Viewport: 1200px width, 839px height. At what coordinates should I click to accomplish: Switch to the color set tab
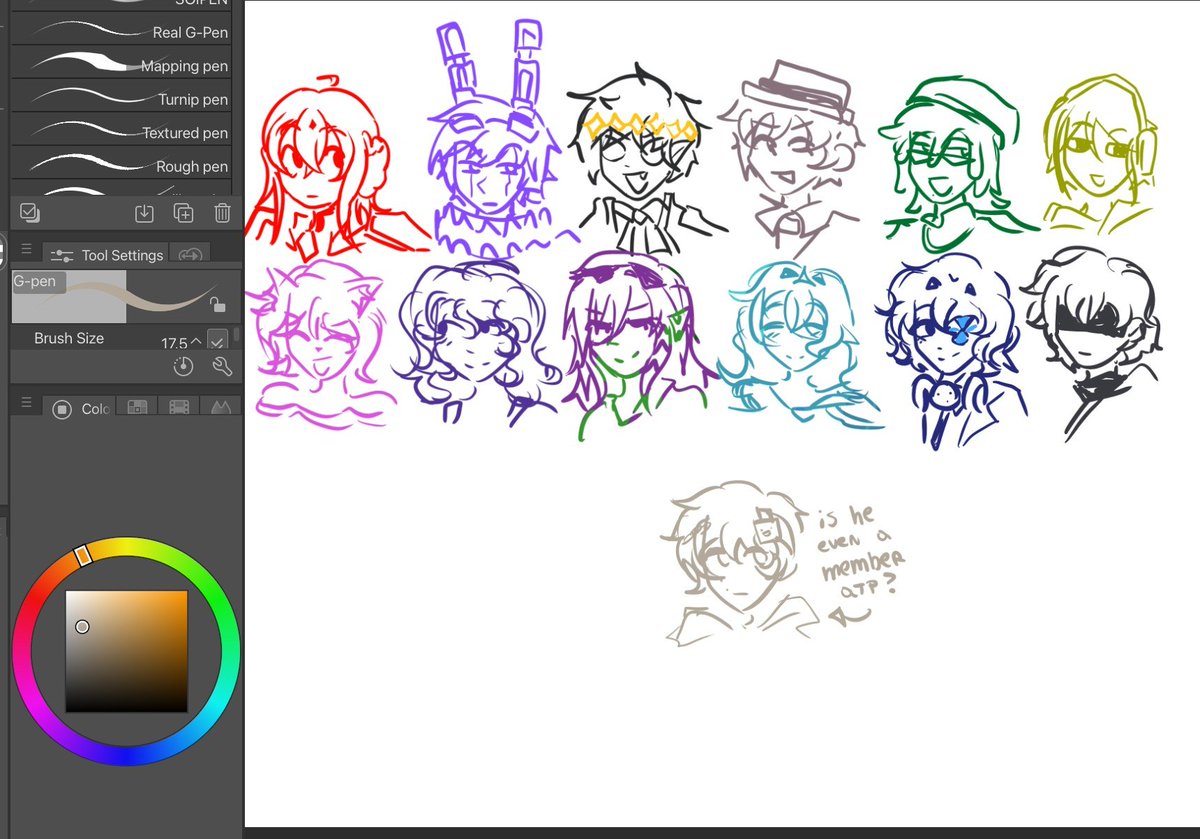point(179,407)
